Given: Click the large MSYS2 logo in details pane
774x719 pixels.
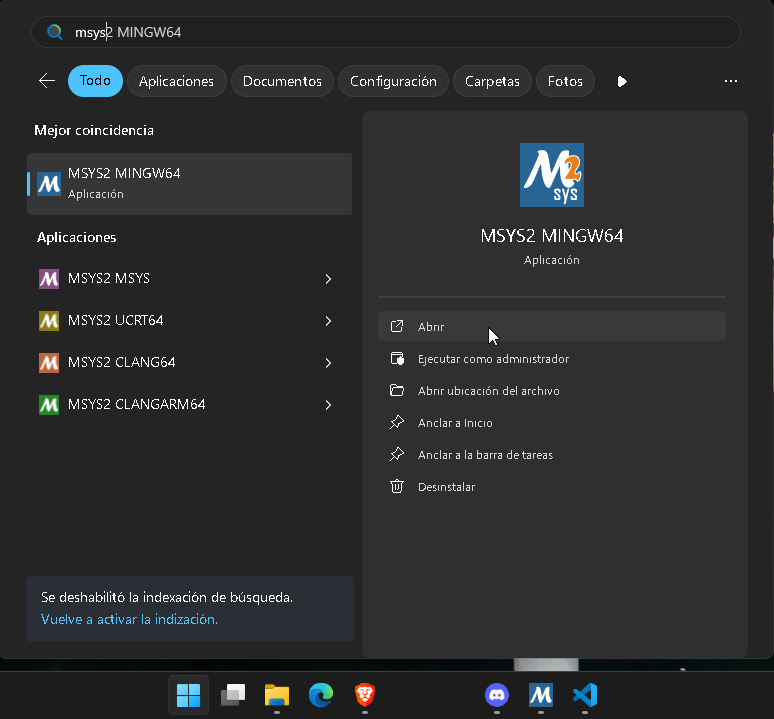Looking at the screenshot, I should 551,175.
